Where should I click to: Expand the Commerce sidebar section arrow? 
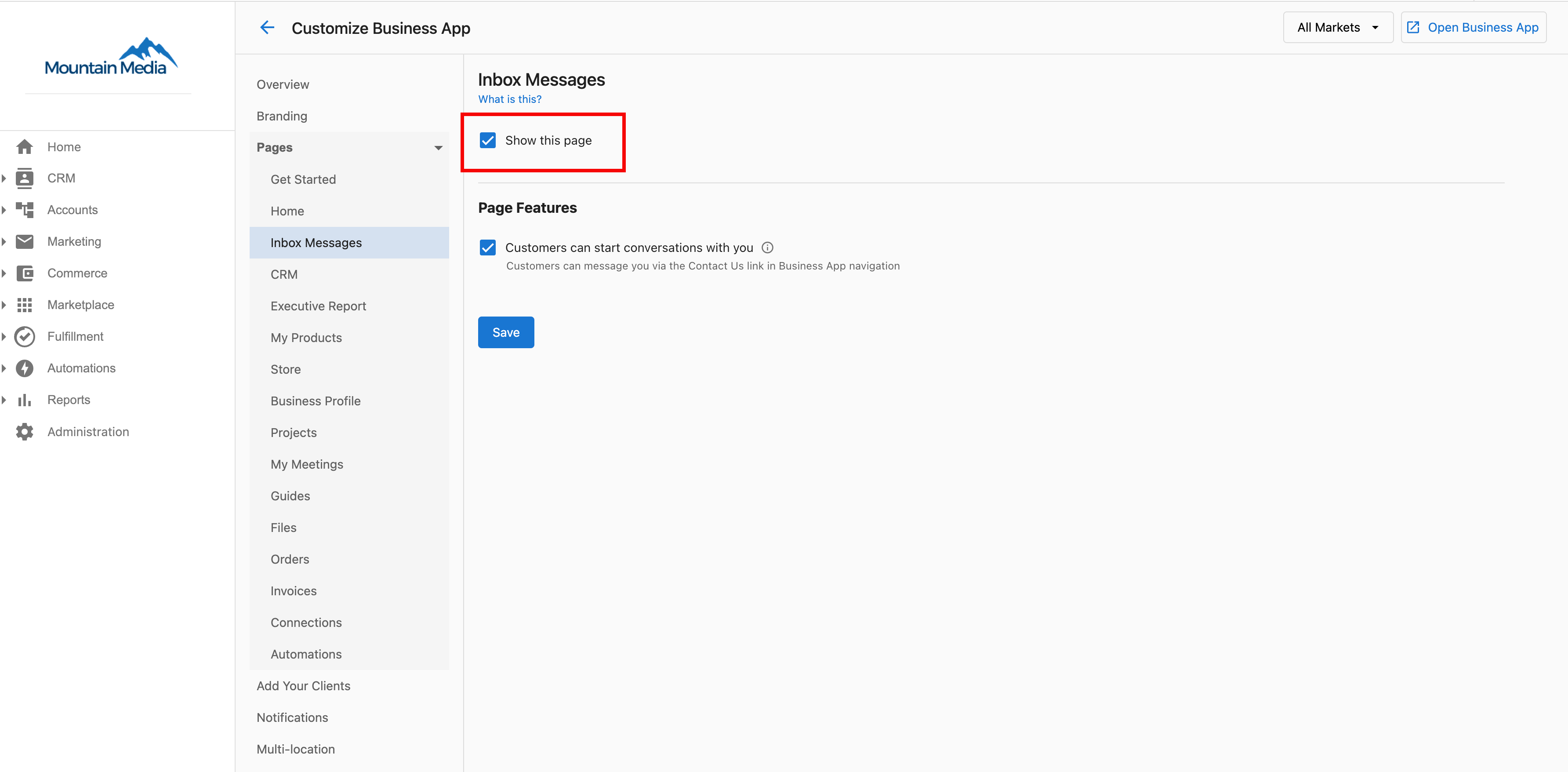point(4,273)
